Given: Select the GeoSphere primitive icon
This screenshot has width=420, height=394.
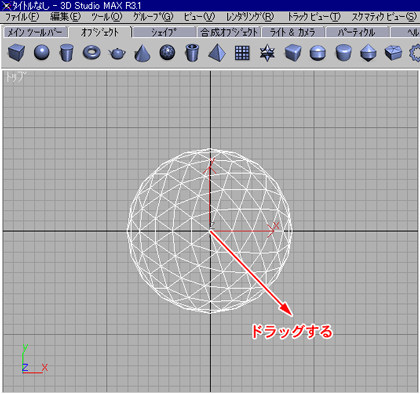Looking at the screenshot, I should click(167, 53).
